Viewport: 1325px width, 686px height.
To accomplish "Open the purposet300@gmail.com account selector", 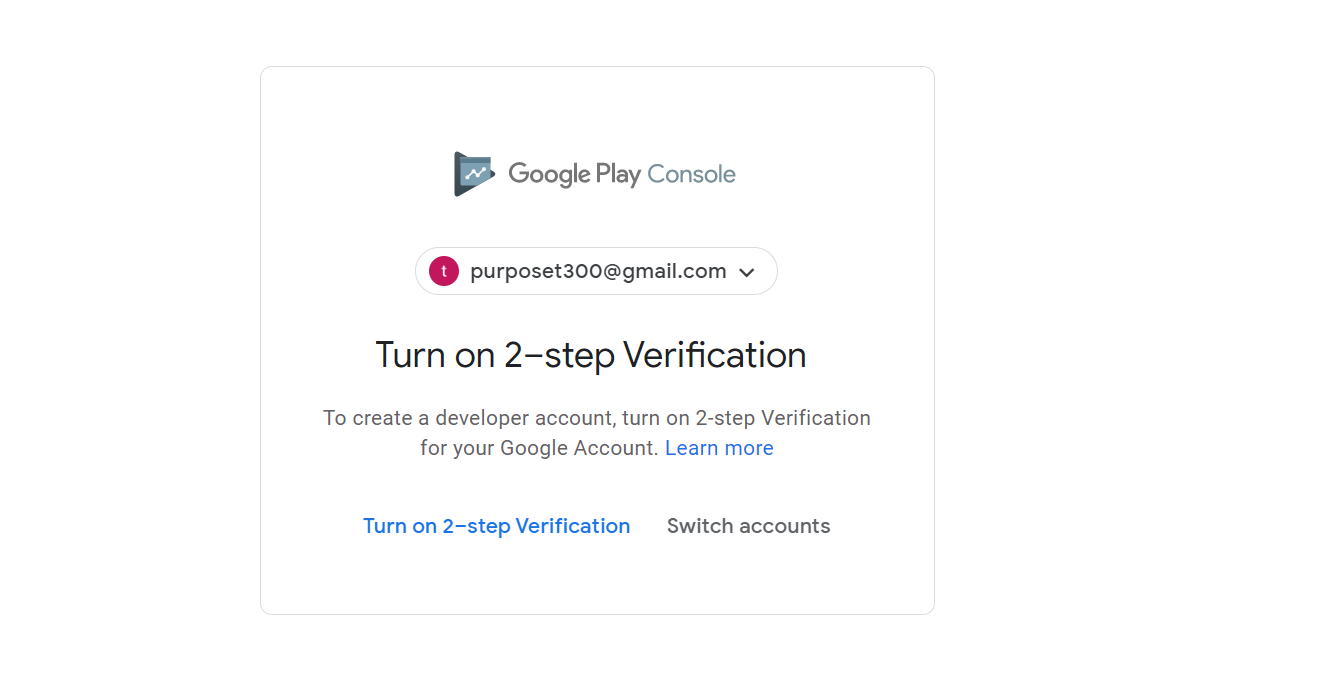I will pos(596,271).
